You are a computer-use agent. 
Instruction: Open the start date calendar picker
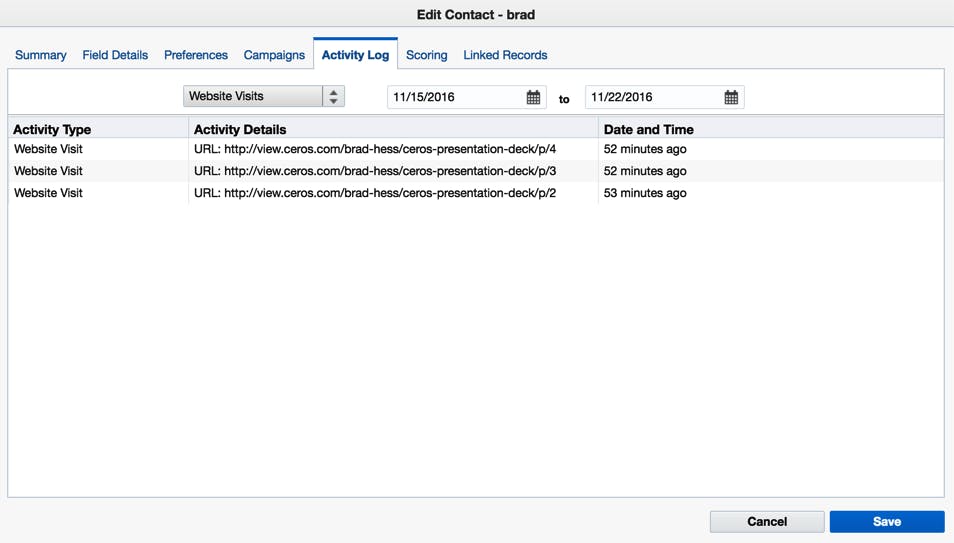coord(533,97)
